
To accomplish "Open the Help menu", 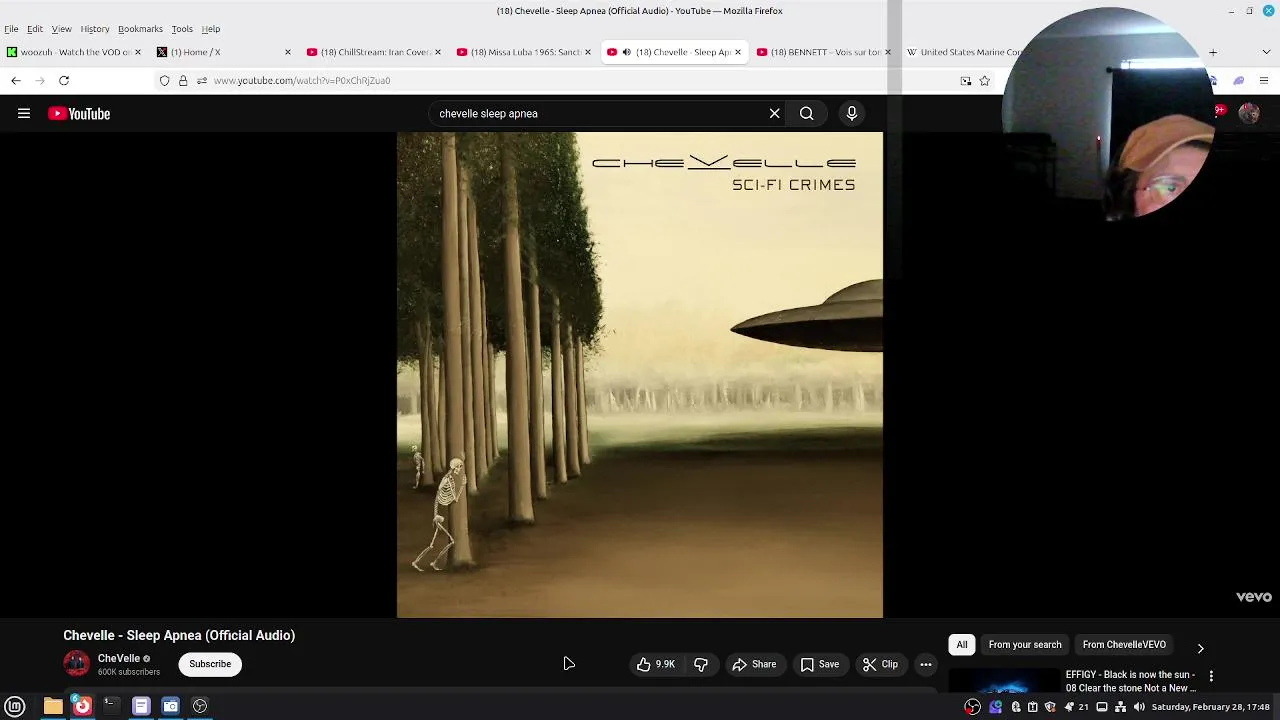I will click(x=211, y=29).
